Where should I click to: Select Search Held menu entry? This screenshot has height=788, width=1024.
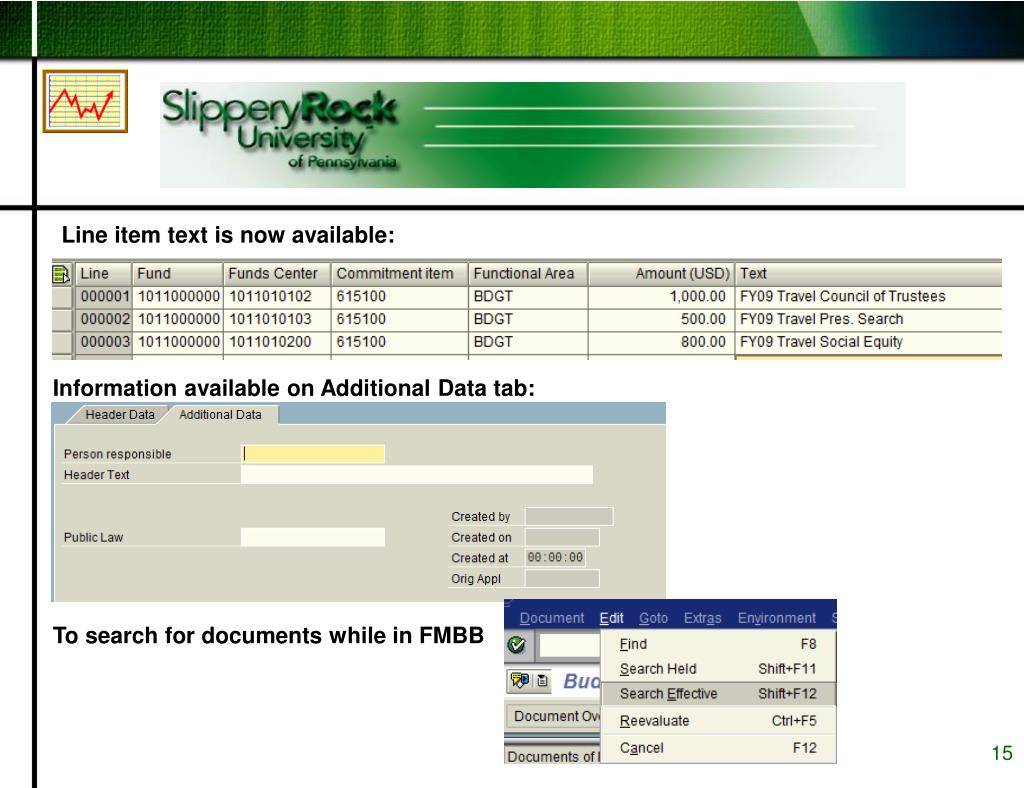click(658, 669)
